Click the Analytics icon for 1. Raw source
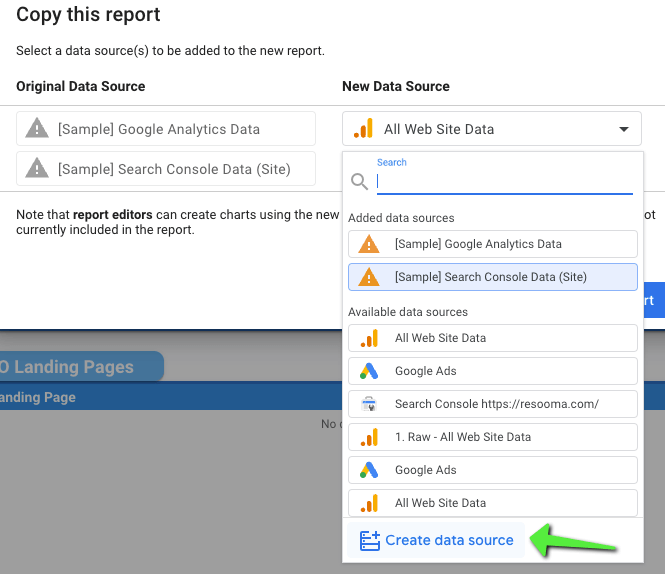The image size is (665, 574). [369, 437]
